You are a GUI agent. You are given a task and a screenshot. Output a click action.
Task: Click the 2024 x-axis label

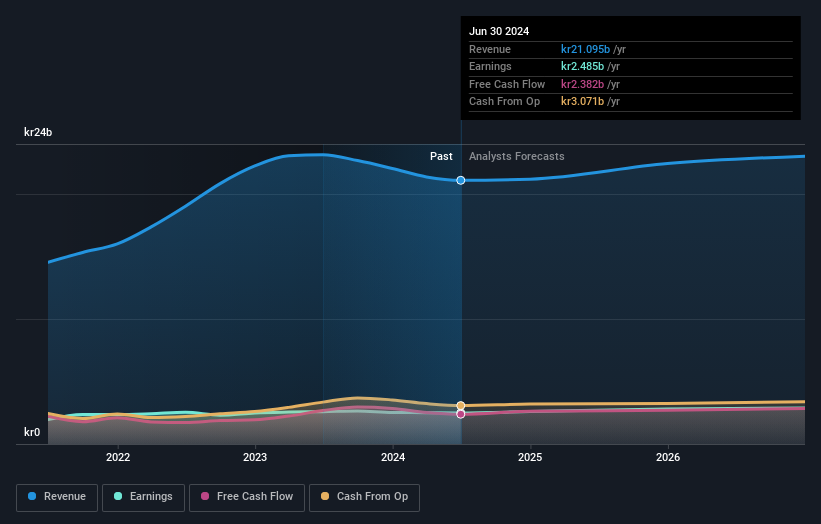[x=393, y=457]
